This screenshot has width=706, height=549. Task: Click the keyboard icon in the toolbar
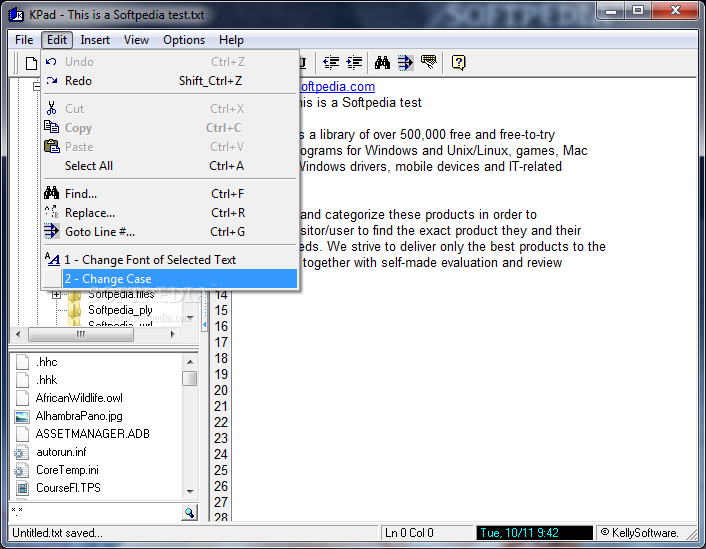(x=429, y=62)
